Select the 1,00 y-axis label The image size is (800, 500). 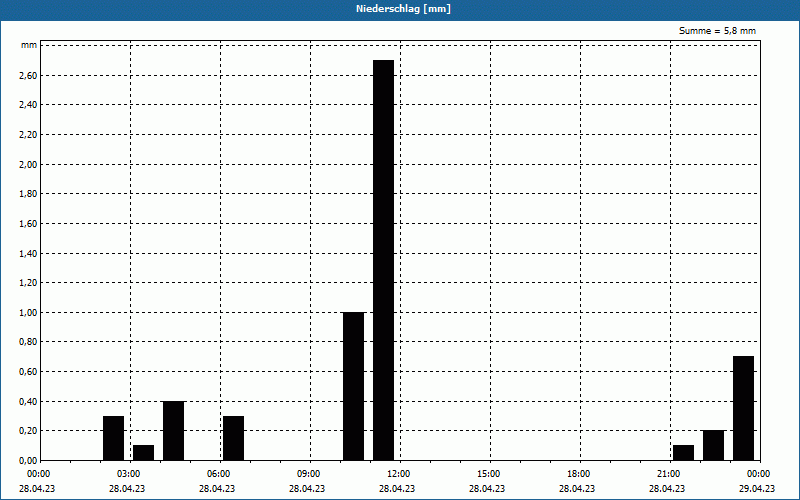pyautogui.click(x=28, y=312)
